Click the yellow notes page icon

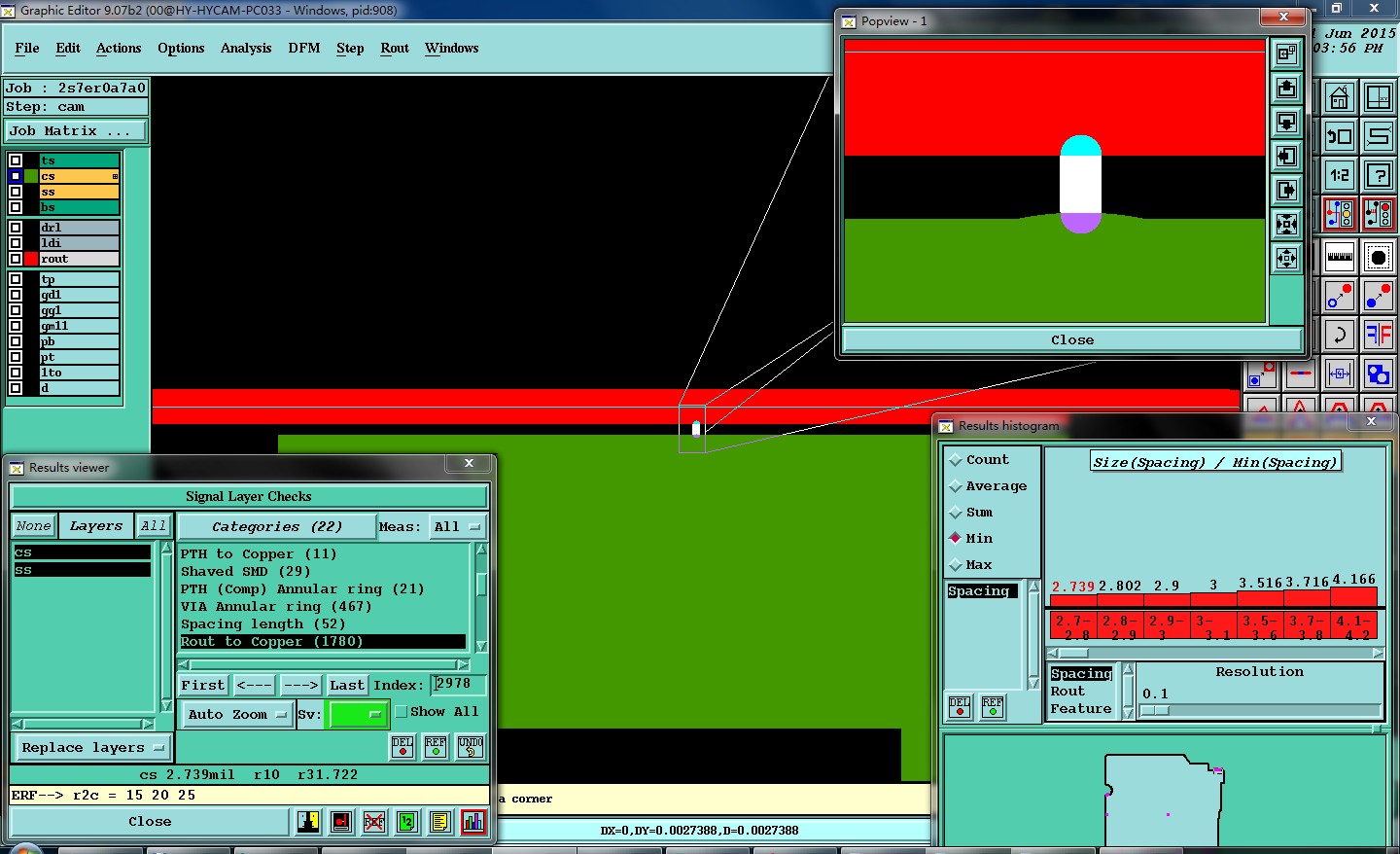click(x=440, y=822)
